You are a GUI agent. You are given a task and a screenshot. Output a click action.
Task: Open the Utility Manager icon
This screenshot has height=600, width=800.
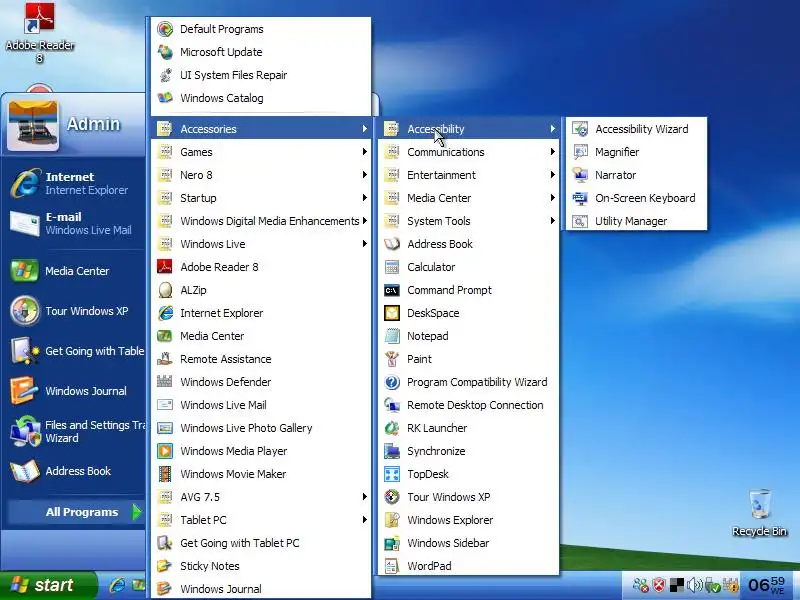point(580,221)
